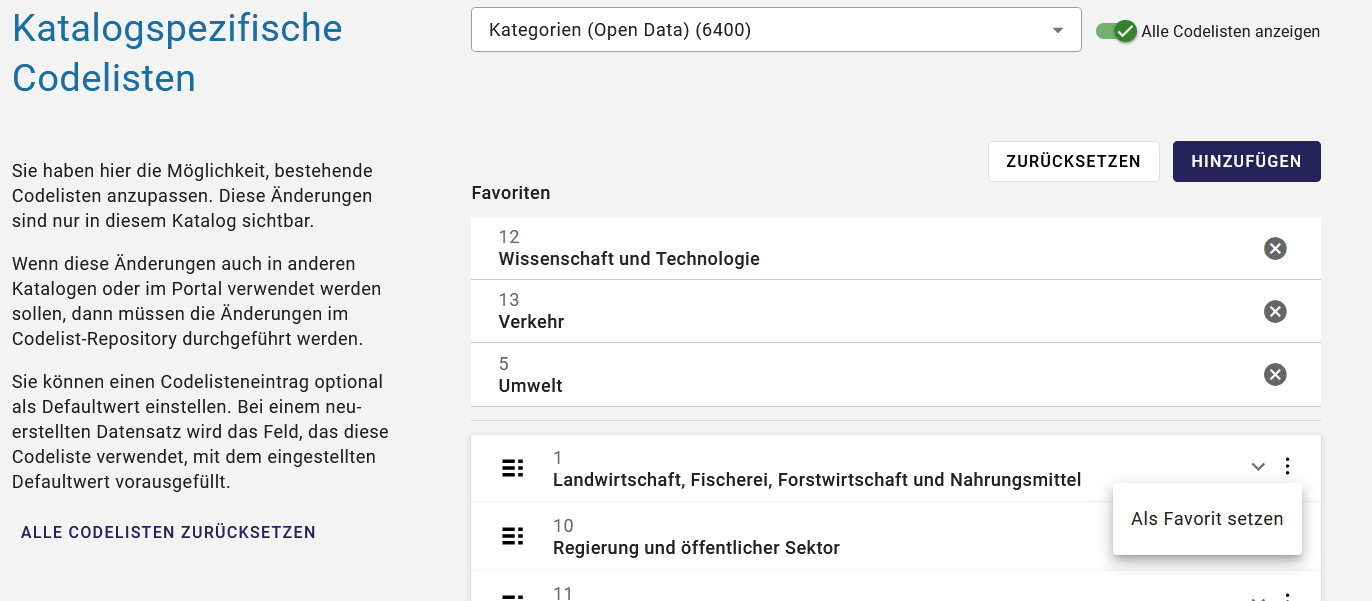The width and height of the screenshot is (1372, 601).
Task: Select the Umwelt favorite row
Action: [800, 374]
